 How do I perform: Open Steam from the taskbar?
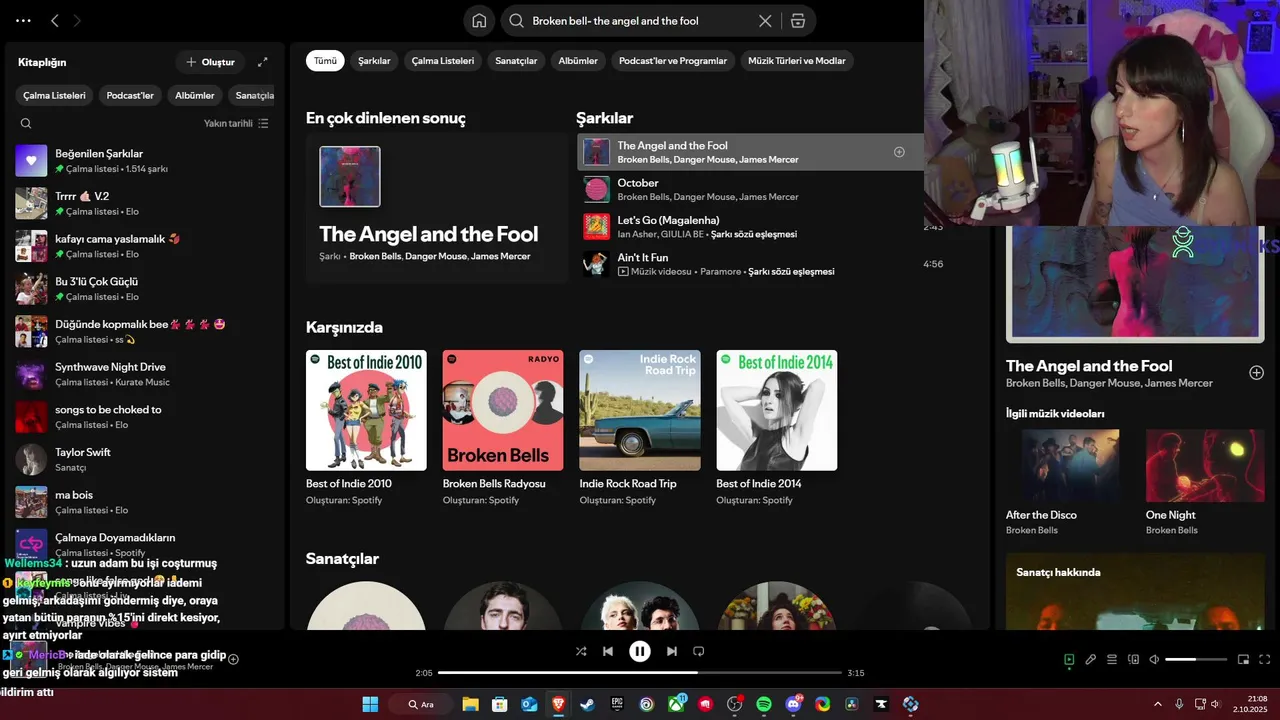coord(587,704)
